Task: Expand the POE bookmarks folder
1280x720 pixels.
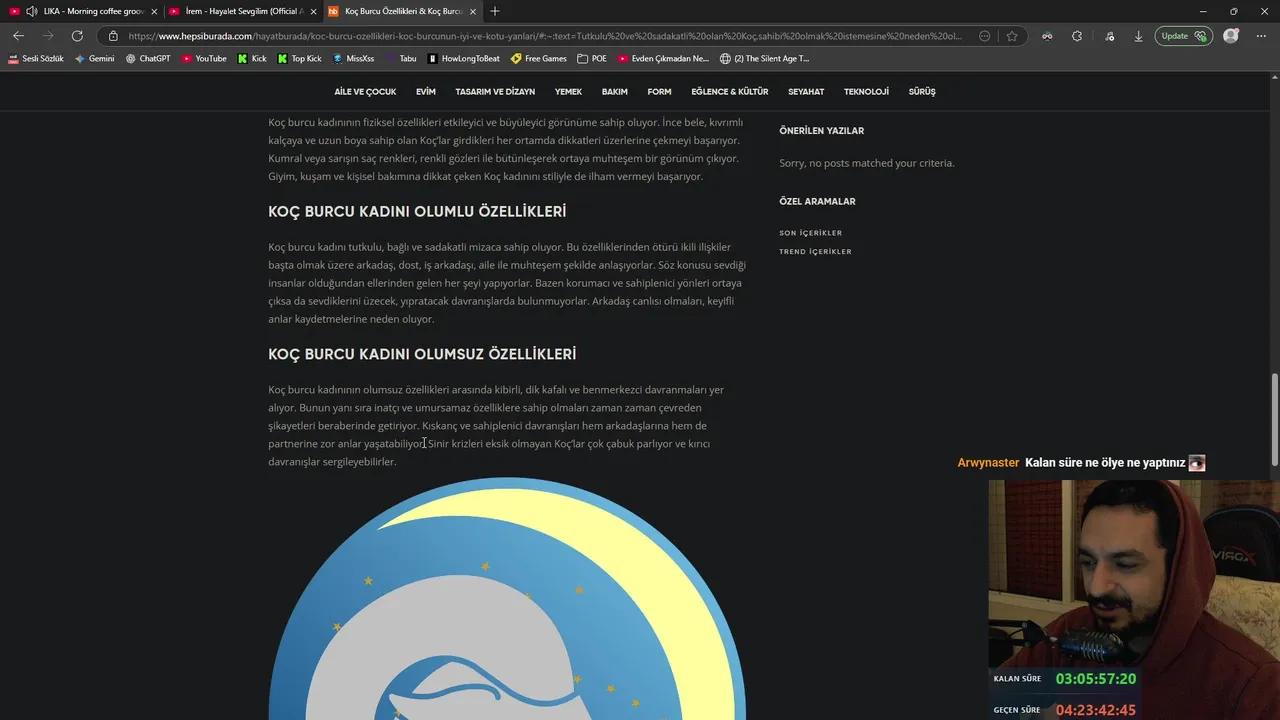Action: pyautogui.click(x=592, y=59)
